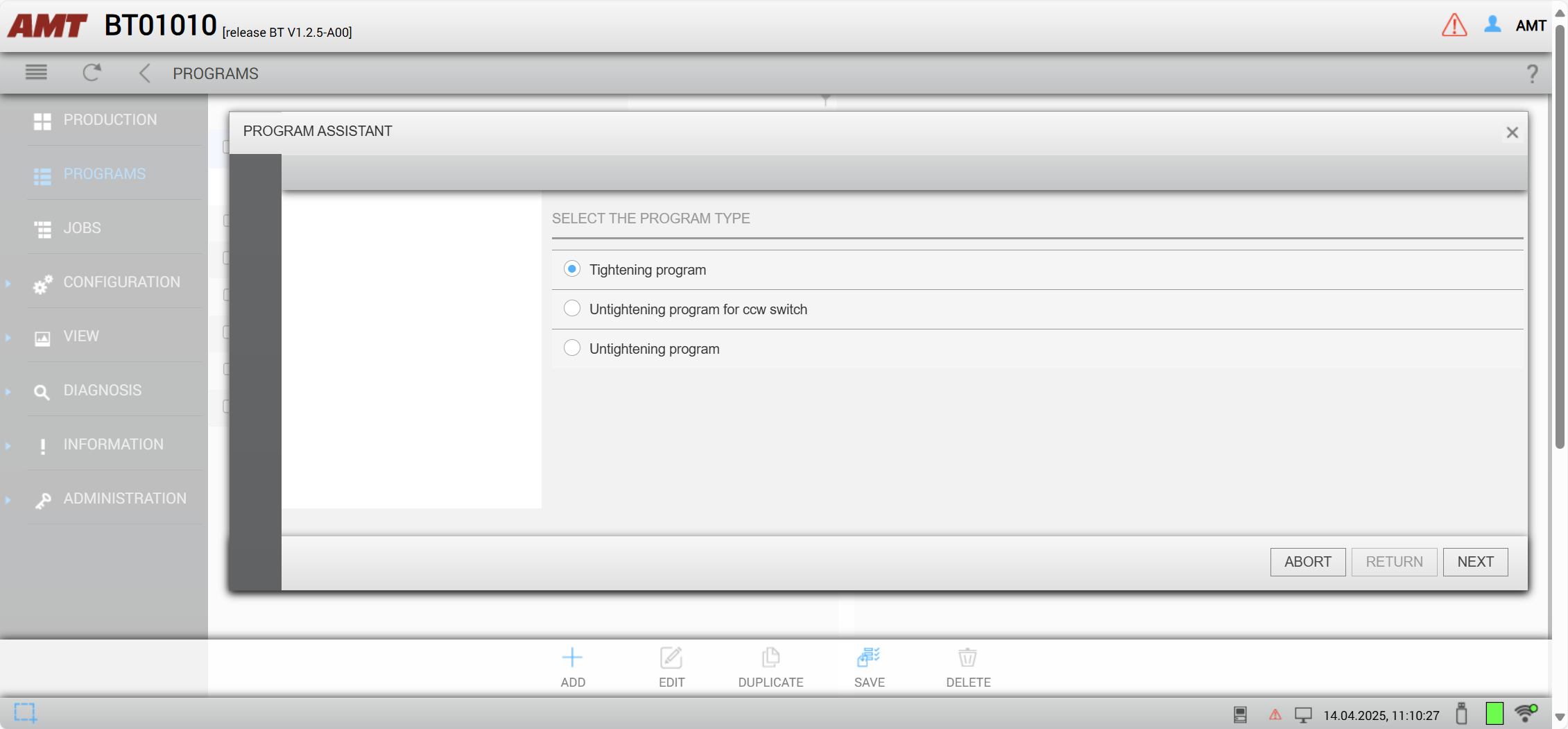Click the NEXT button

[1475, 562]
